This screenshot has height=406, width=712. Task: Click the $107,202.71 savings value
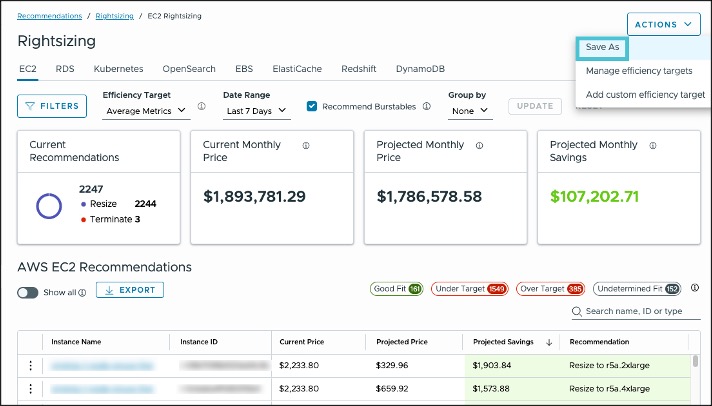pyautogui.click(x=594, y=197)
